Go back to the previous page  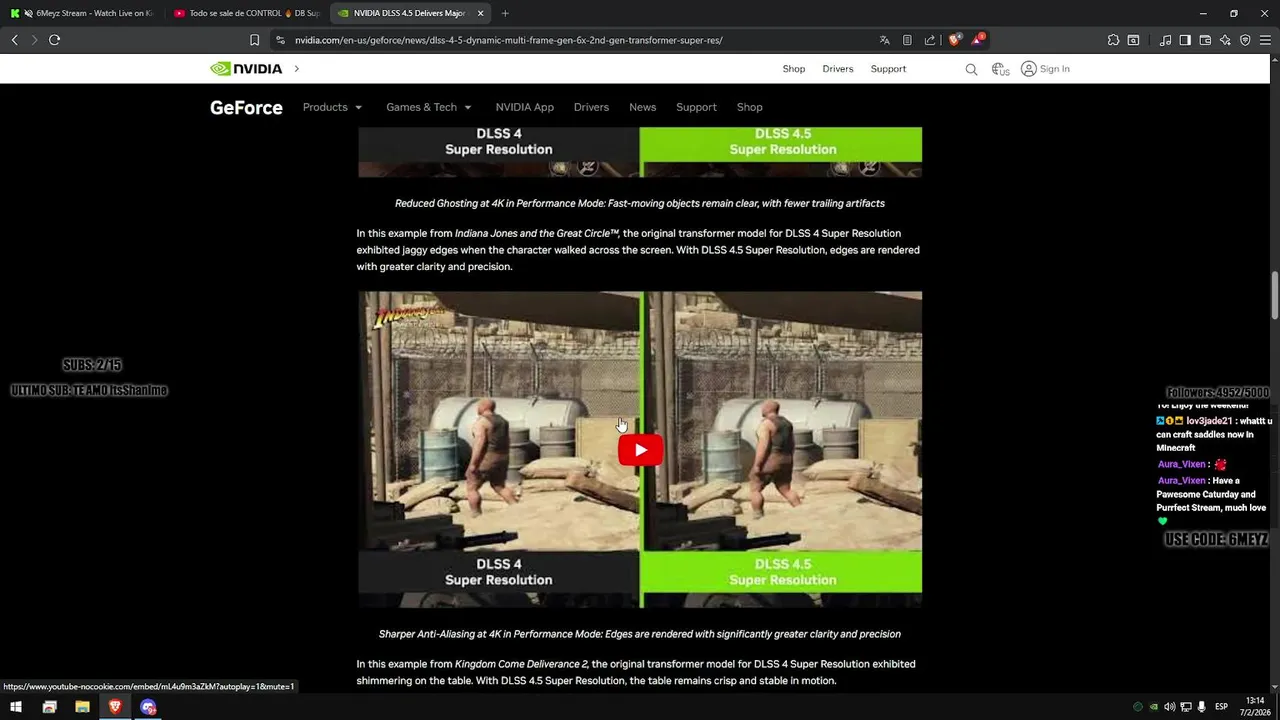tap(14, 40)
